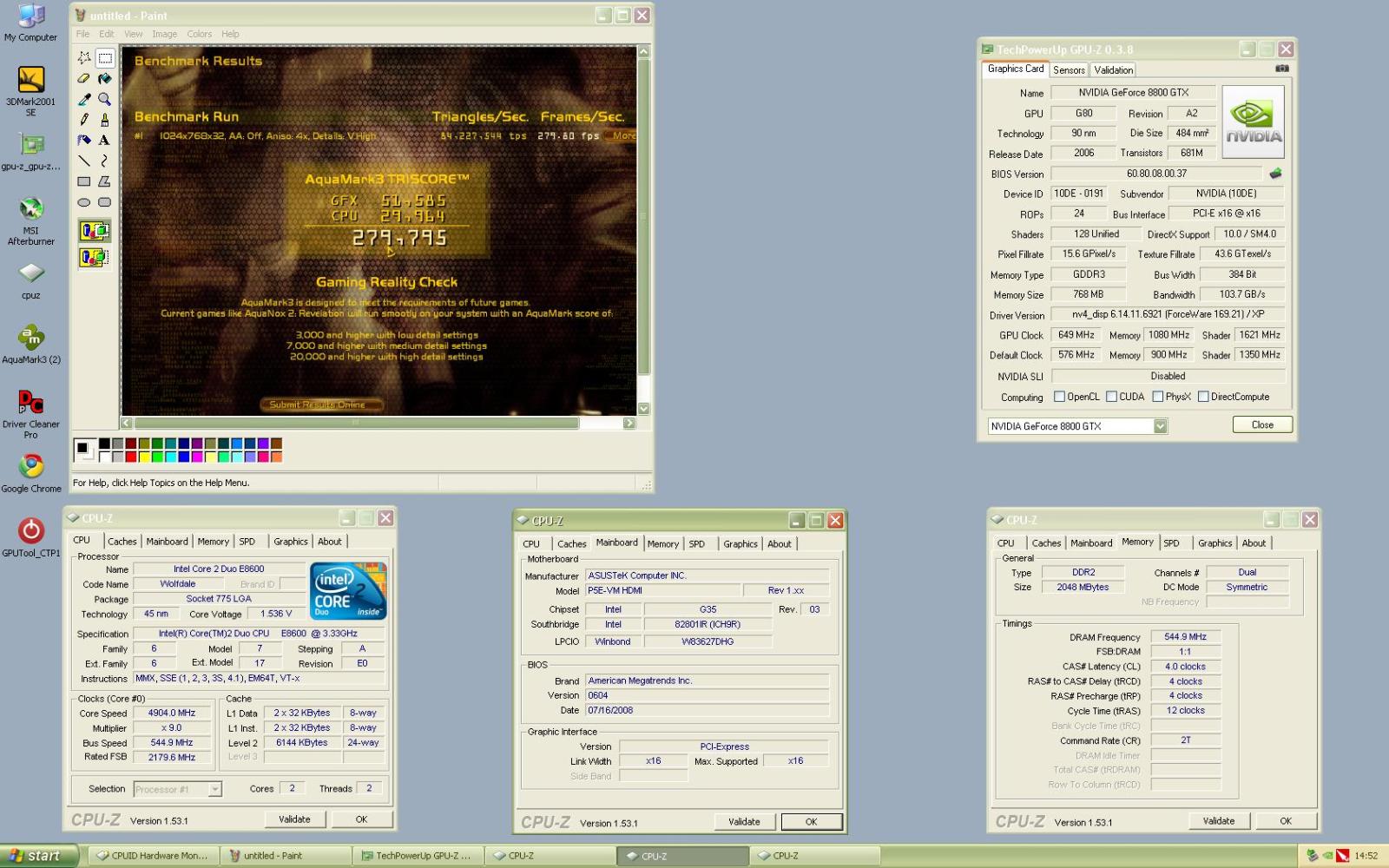Select the Ellipse shape tool

tap(84, 202)
